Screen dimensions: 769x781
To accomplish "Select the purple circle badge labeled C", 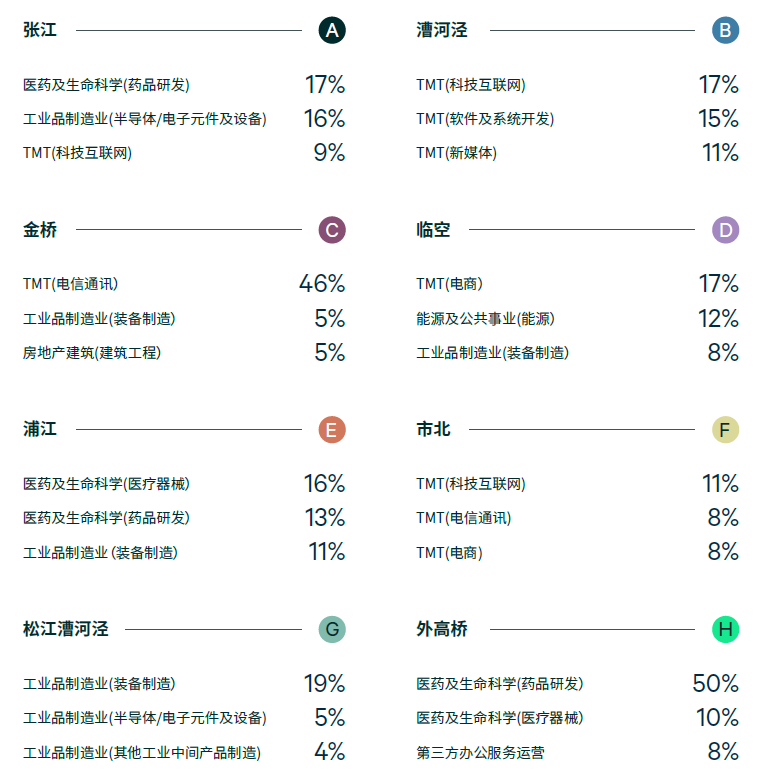I will click(332, 230).
